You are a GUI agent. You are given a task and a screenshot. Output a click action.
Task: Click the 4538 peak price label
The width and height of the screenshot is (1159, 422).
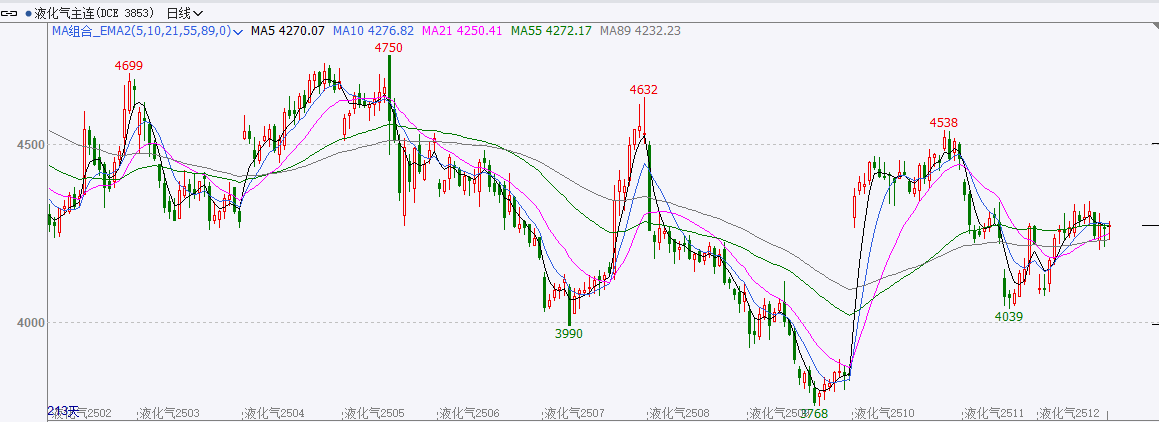point(943,123)
